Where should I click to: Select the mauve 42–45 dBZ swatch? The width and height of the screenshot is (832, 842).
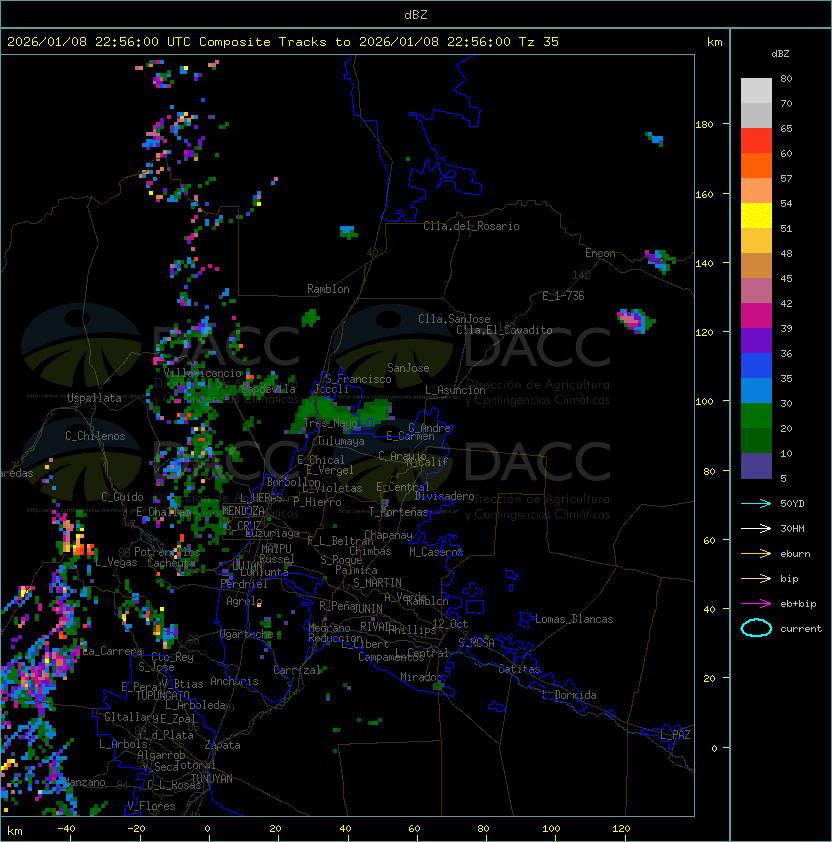click(756, 291)
